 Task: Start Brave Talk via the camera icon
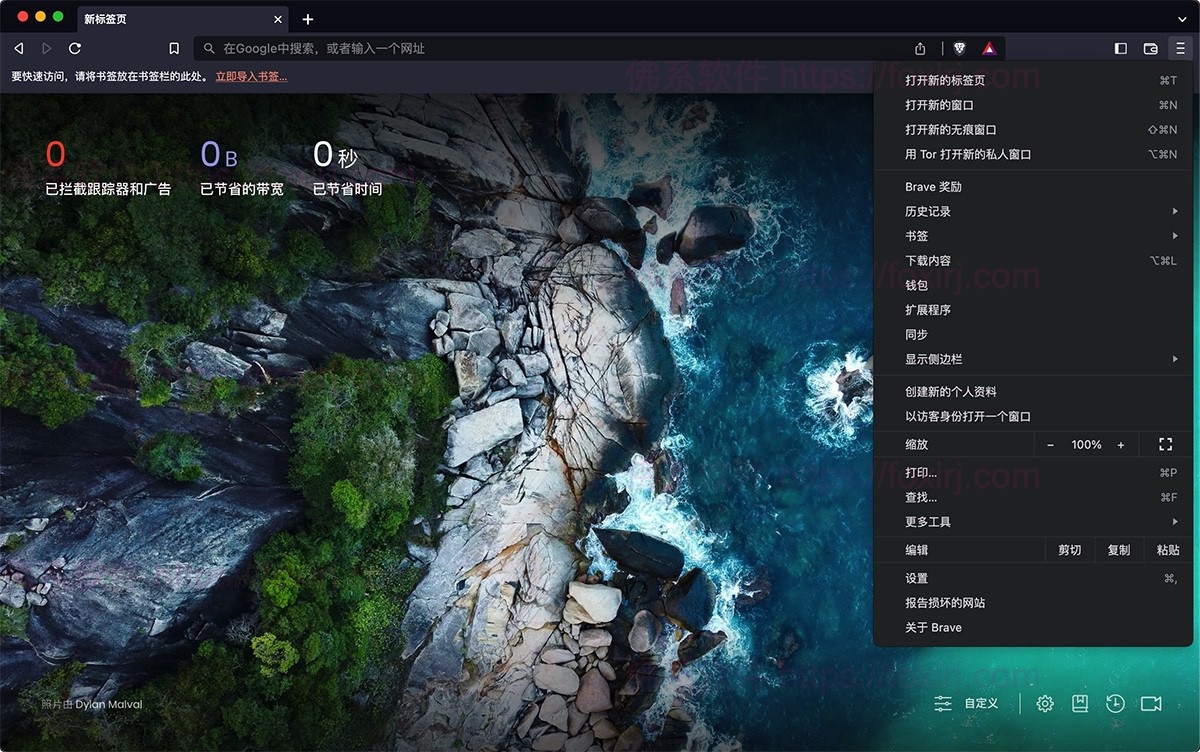coord(1148,704)
